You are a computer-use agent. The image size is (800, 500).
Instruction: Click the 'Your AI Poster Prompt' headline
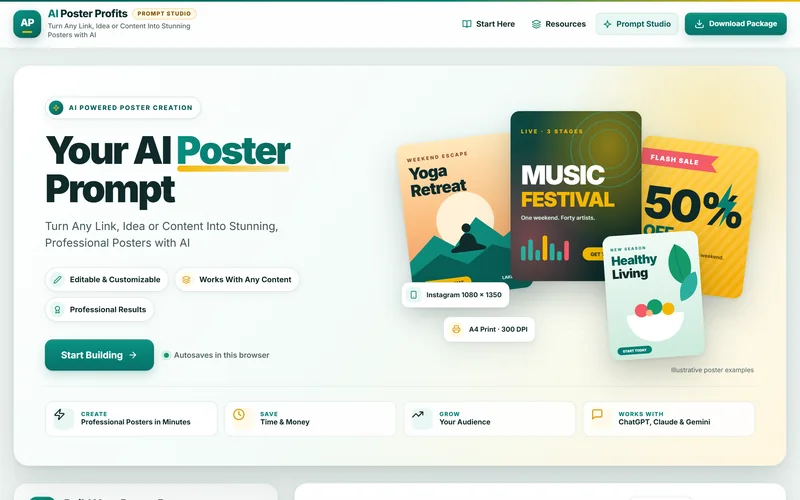coord(168,170)
